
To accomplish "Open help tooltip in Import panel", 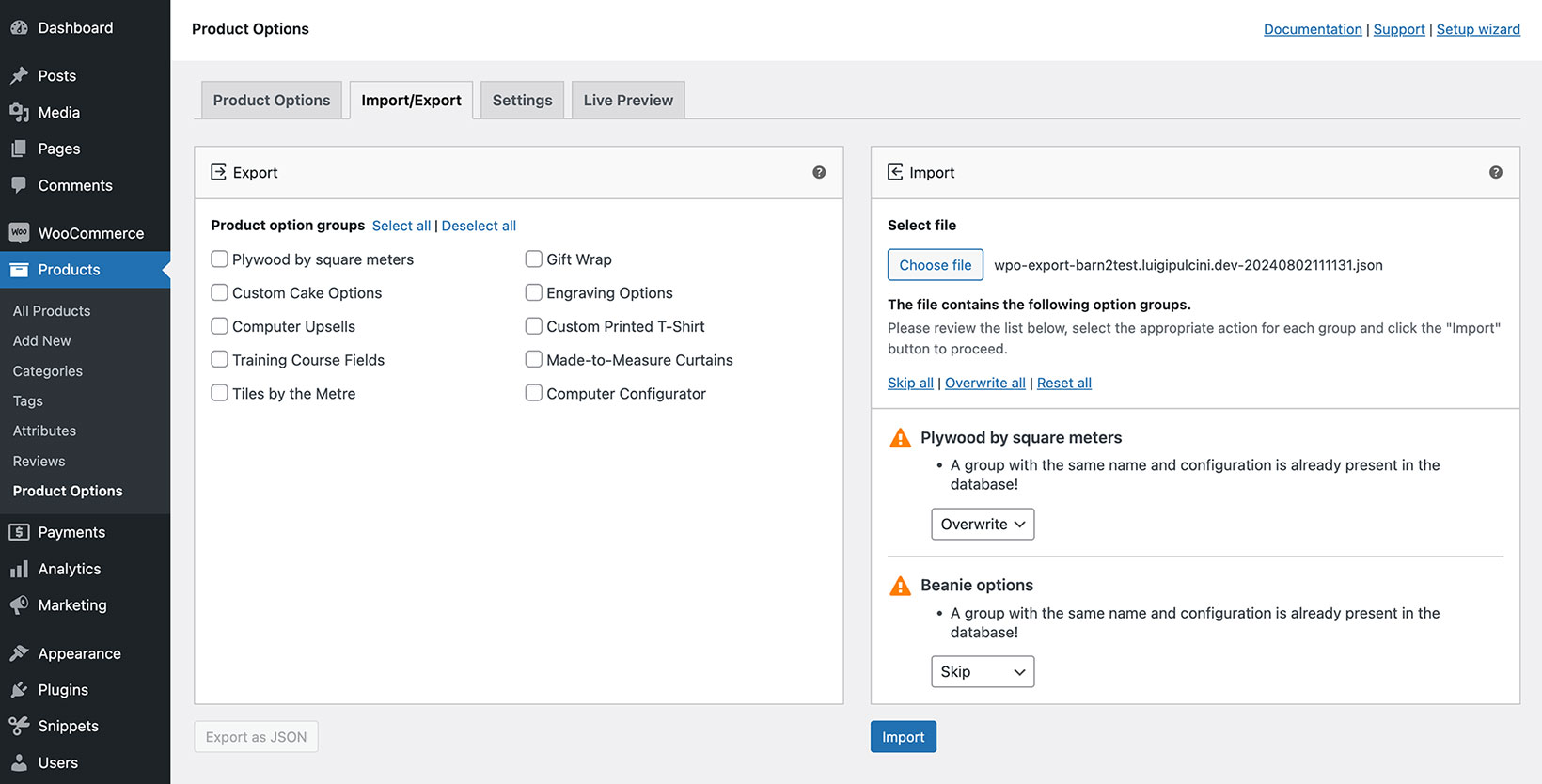I will point(1496,172).
